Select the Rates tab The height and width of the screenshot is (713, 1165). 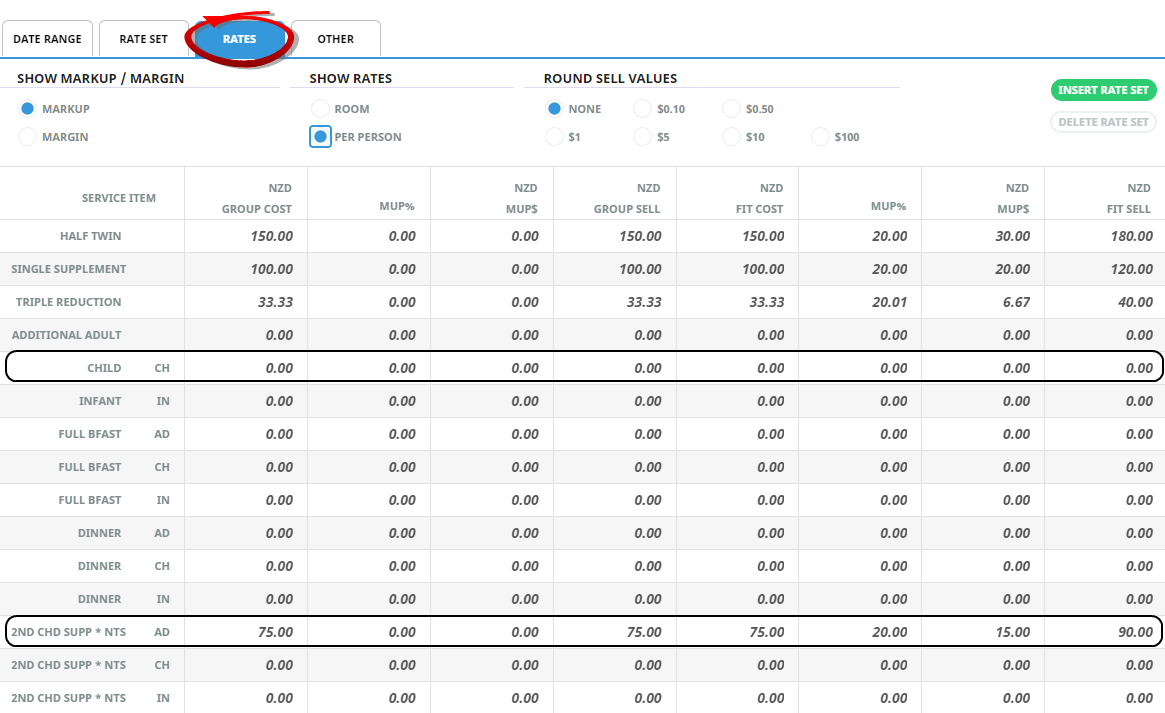point(240,39)
